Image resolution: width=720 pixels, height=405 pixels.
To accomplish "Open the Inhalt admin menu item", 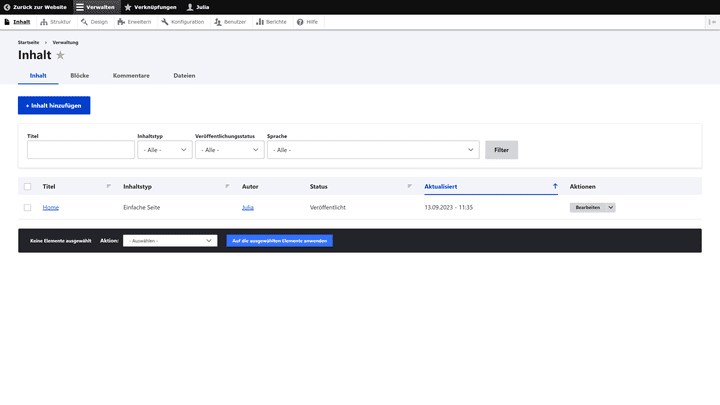I will 17,22.
